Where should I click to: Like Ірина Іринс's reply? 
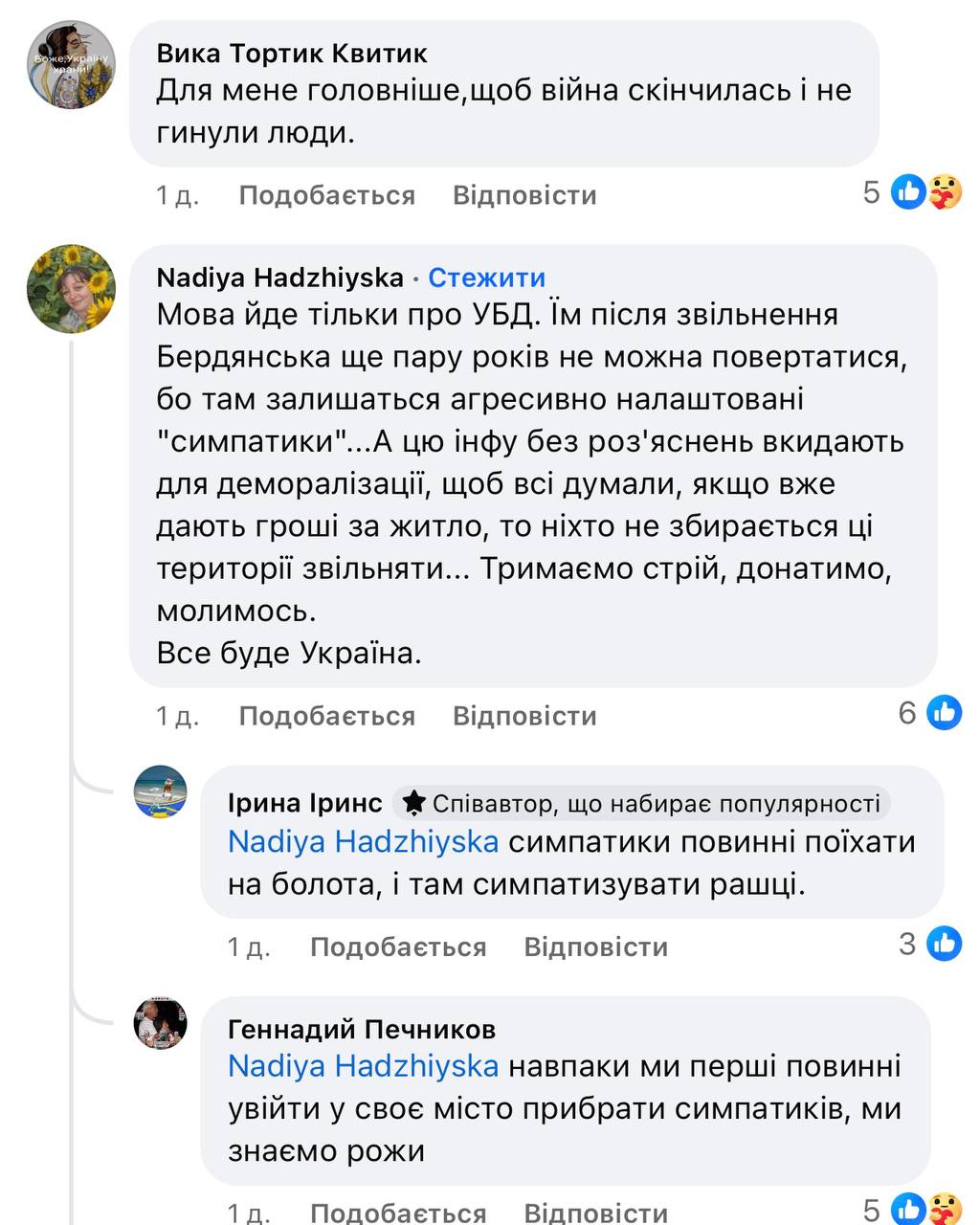pos(398,947)
